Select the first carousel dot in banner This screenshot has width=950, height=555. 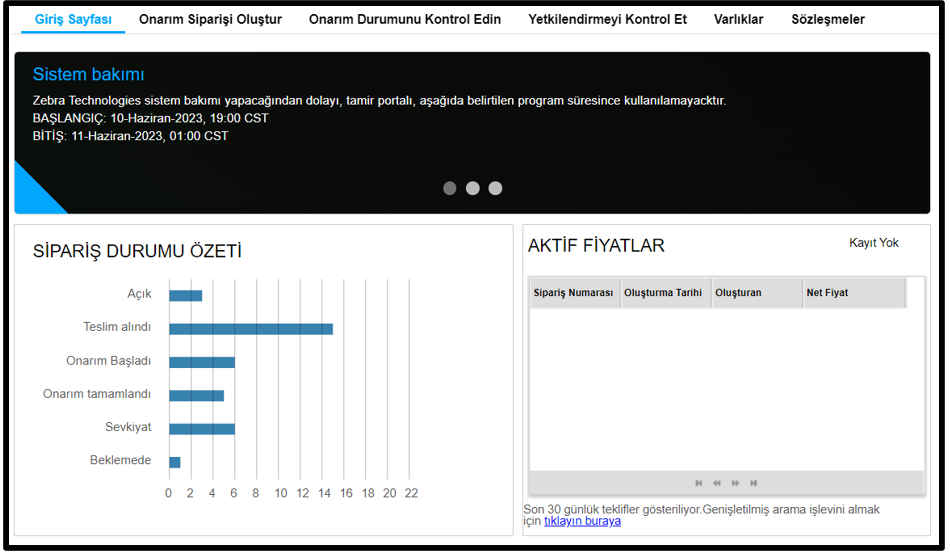pyautogui.click(x=450, y=188)
